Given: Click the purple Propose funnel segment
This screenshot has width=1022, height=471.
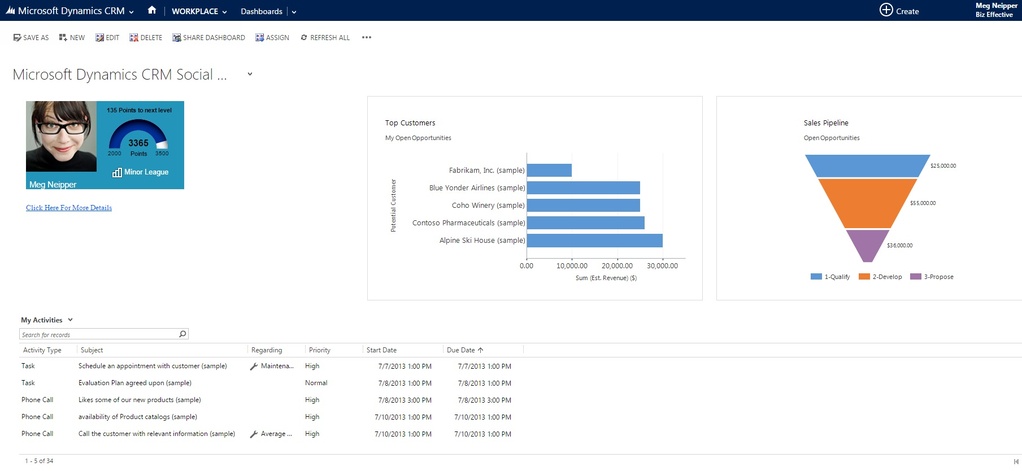Looking at the screenshot, I should click(868, 245).
